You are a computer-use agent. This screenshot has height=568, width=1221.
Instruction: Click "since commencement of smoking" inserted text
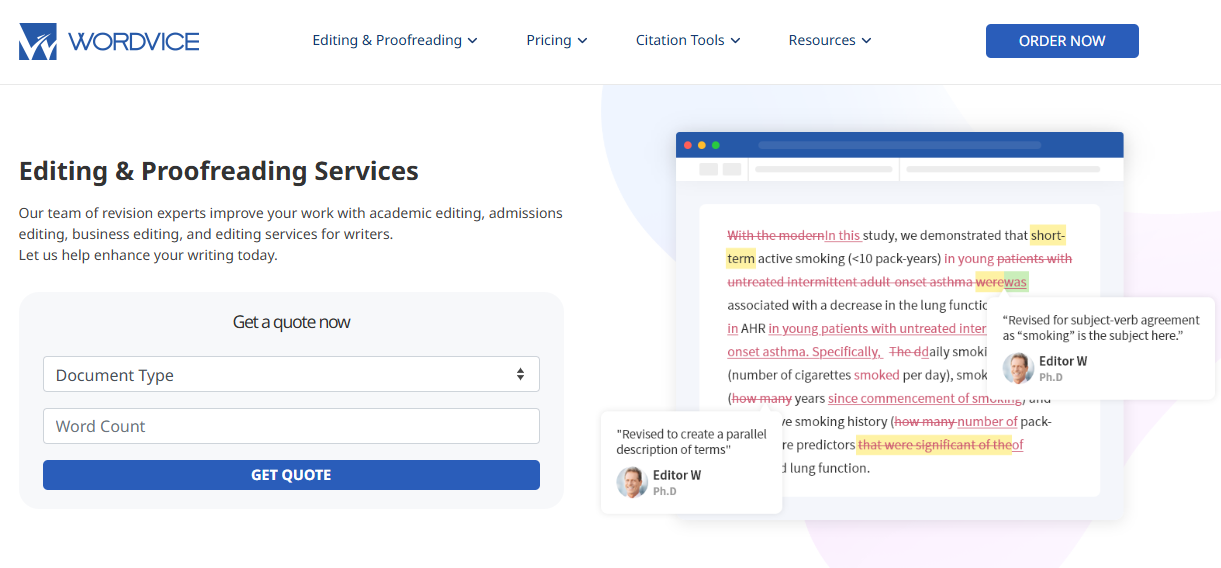(x=925, y=398)
